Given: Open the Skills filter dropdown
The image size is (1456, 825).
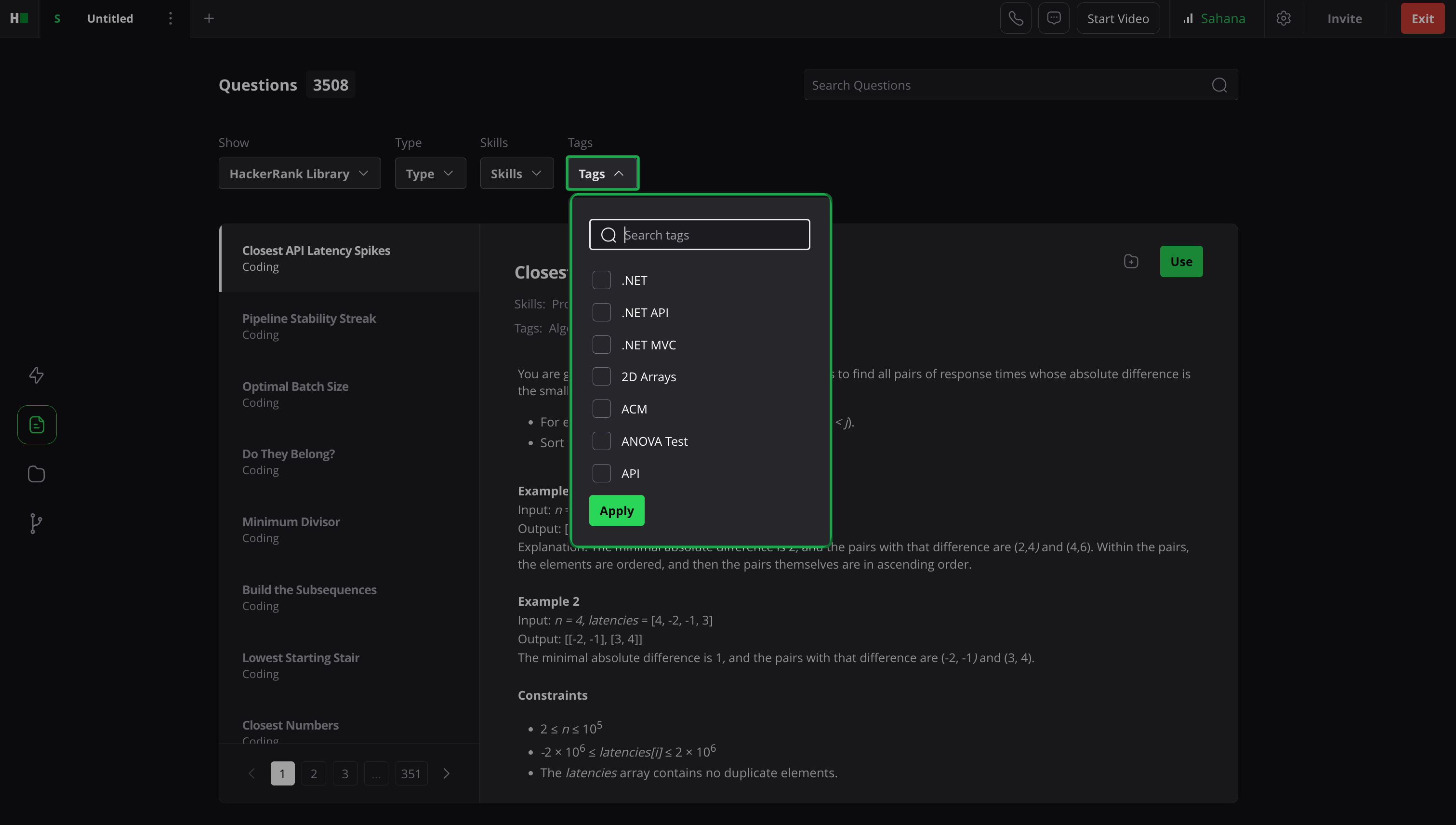Looking at the screenshot, I should pyautogui.click(x=516, y=173).
